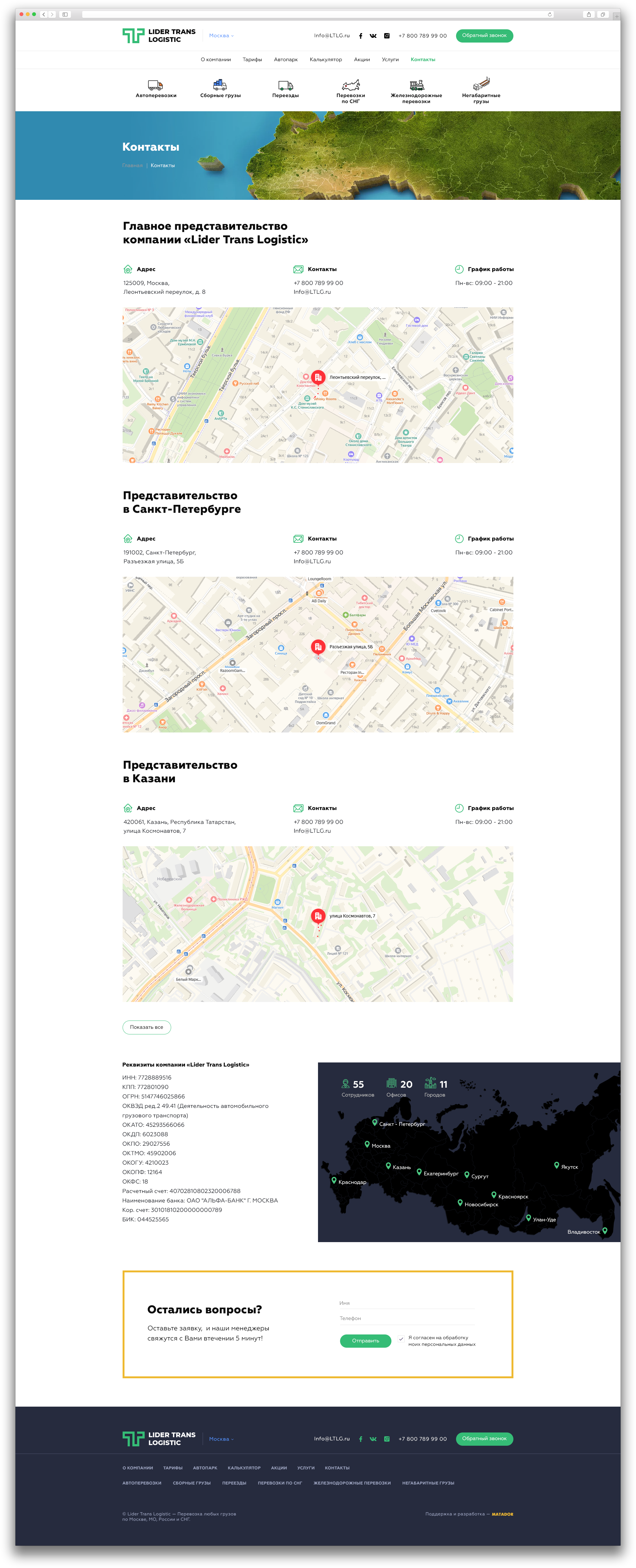Click the Телефон input field
Screen dimensions: 636x1568
407,1318
